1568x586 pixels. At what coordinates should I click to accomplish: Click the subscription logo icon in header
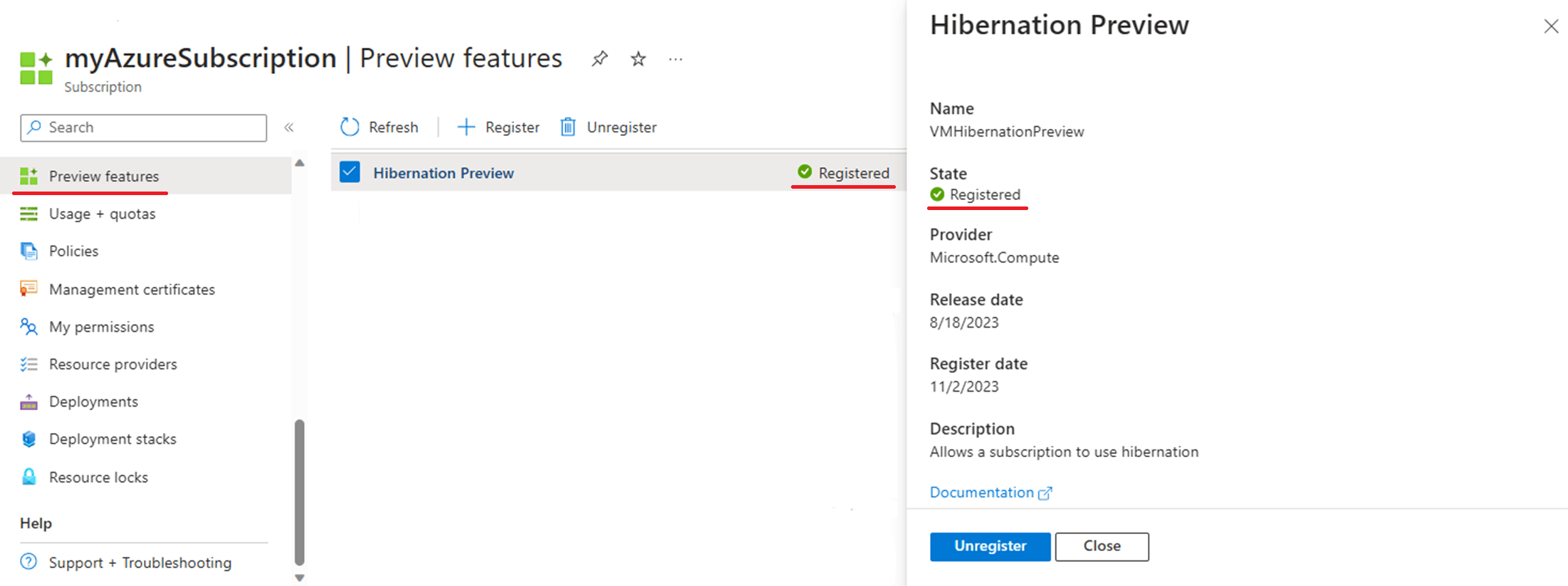pyautogui.click(x=36, y=68)
